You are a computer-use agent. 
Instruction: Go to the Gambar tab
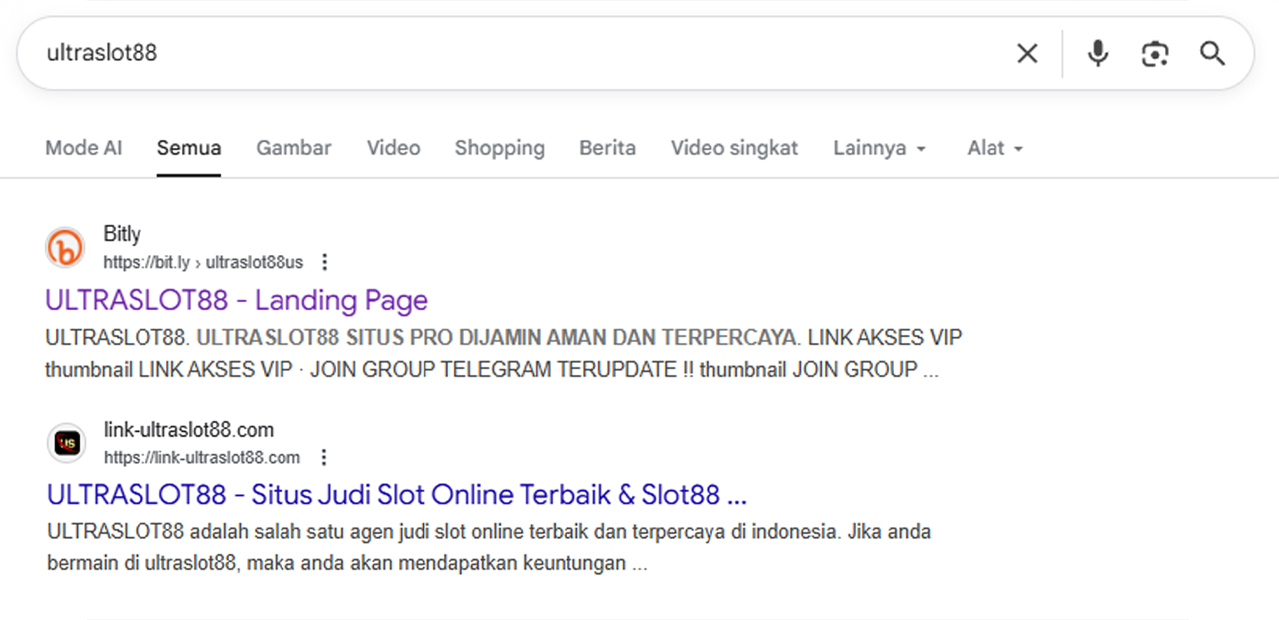pyautogui.click(x=294, y=148)
